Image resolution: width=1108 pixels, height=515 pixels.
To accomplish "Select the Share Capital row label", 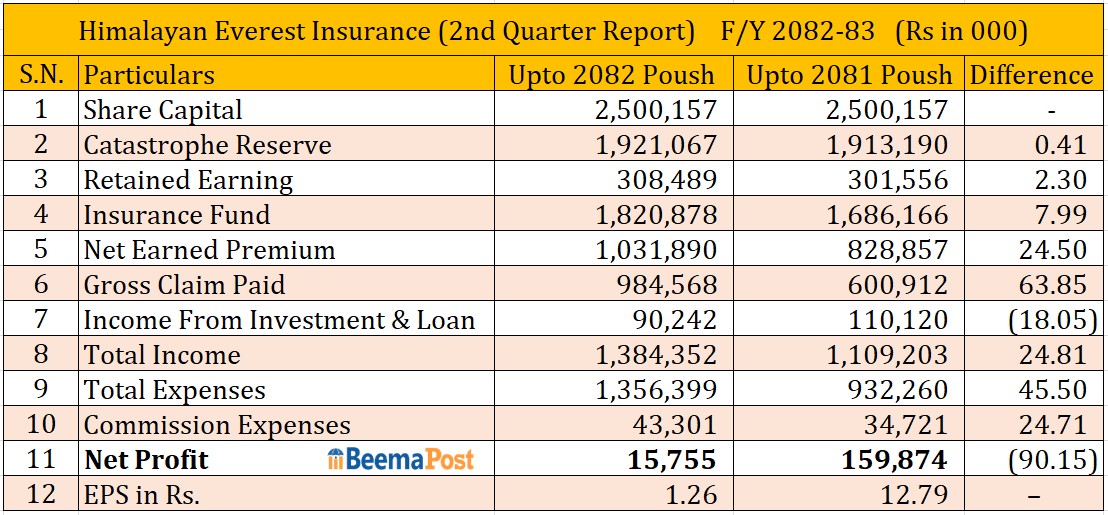I will (x=163, y=110).
